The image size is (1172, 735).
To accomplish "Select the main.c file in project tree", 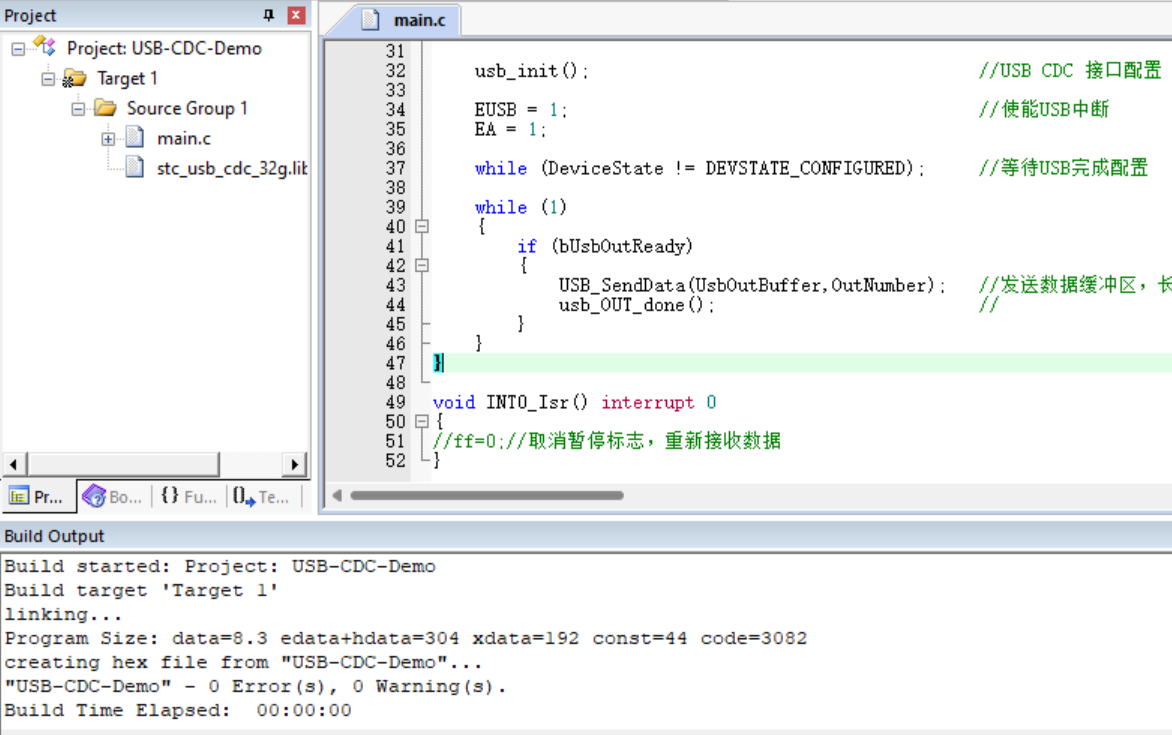I will click(183, 138).
